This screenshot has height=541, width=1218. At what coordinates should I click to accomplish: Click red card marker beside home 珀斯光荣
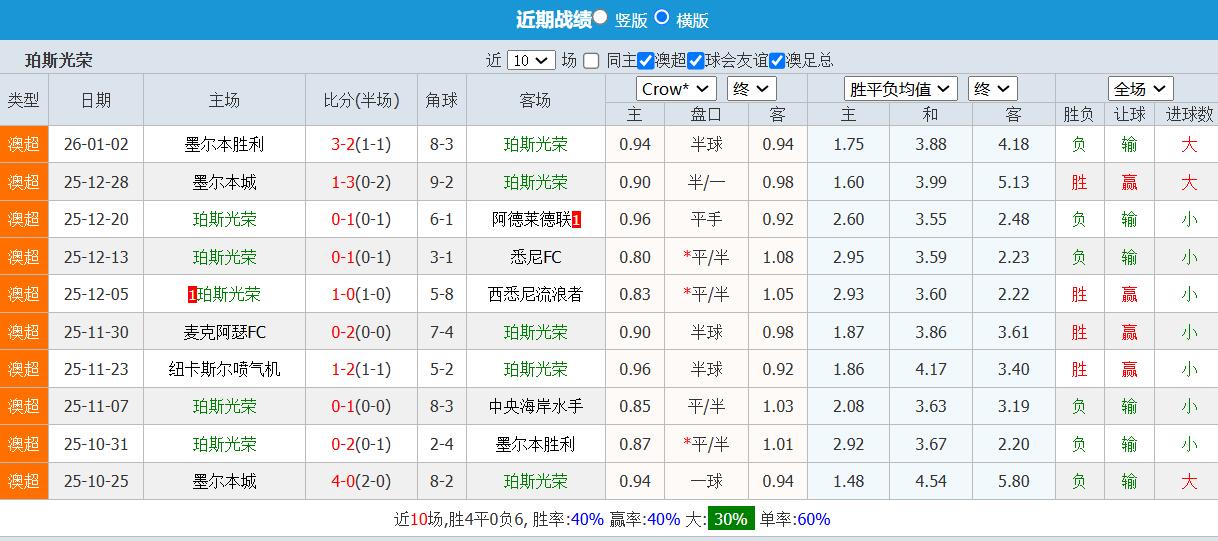[x=192, y=294]
